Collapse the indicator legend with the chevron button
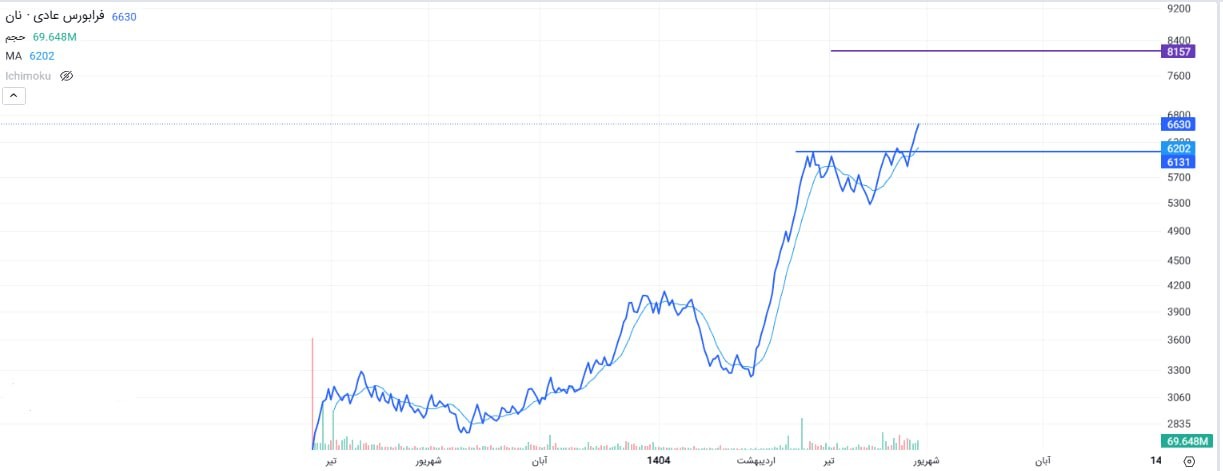The image size is (1223, 471). [x=15, y=96]
